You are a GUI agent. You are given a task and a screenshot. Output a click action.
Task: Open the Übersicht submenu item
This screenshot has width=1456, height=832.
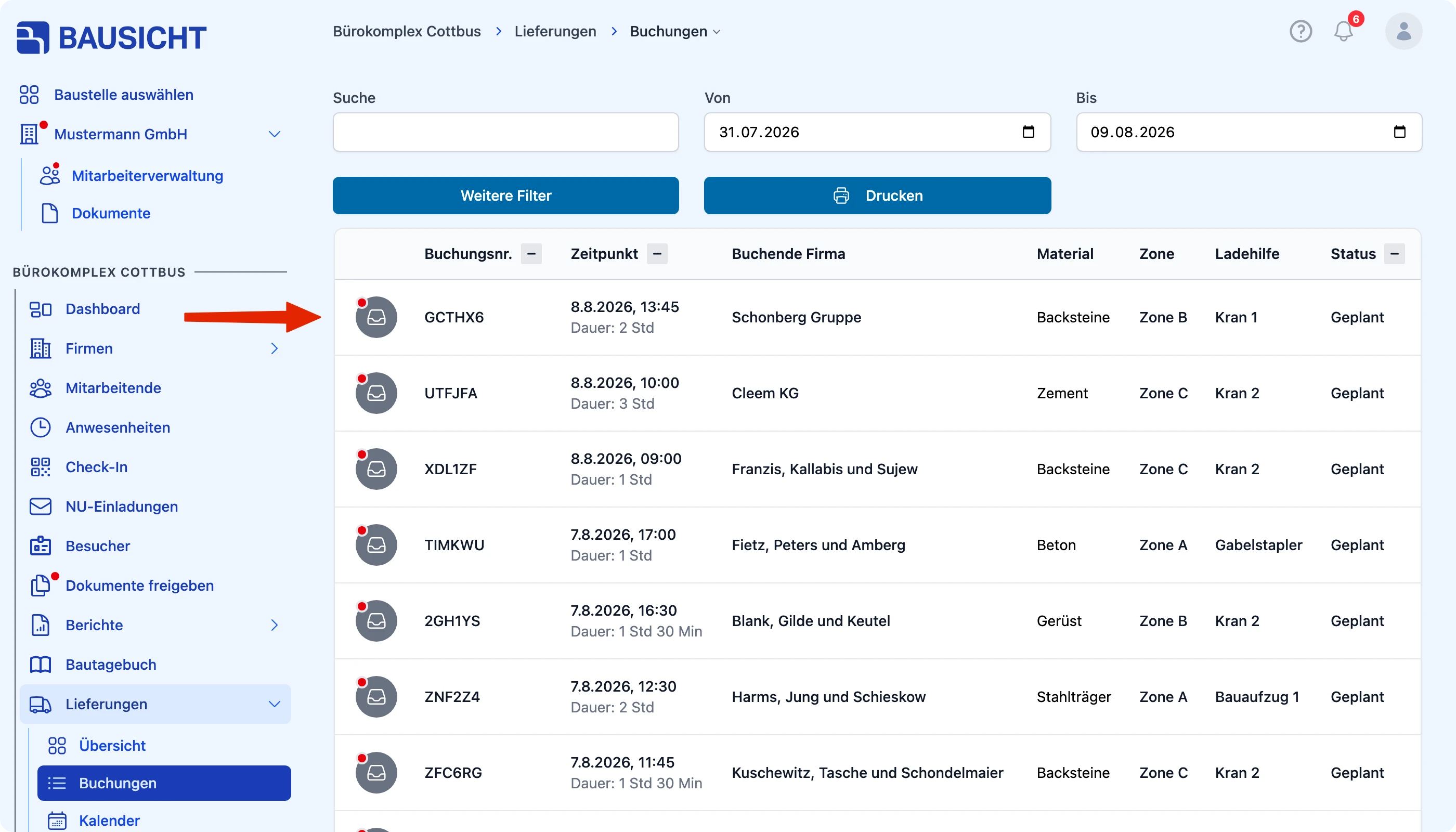pos(112,745)
